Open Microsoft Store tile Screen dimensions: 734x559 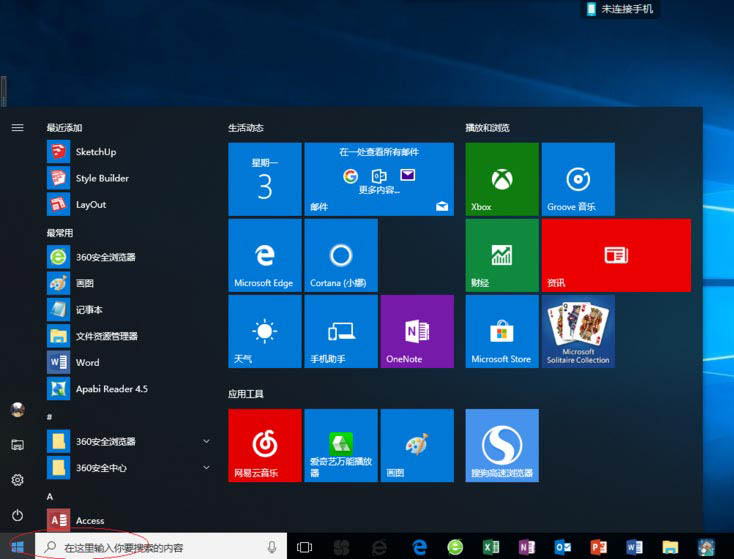502,332
